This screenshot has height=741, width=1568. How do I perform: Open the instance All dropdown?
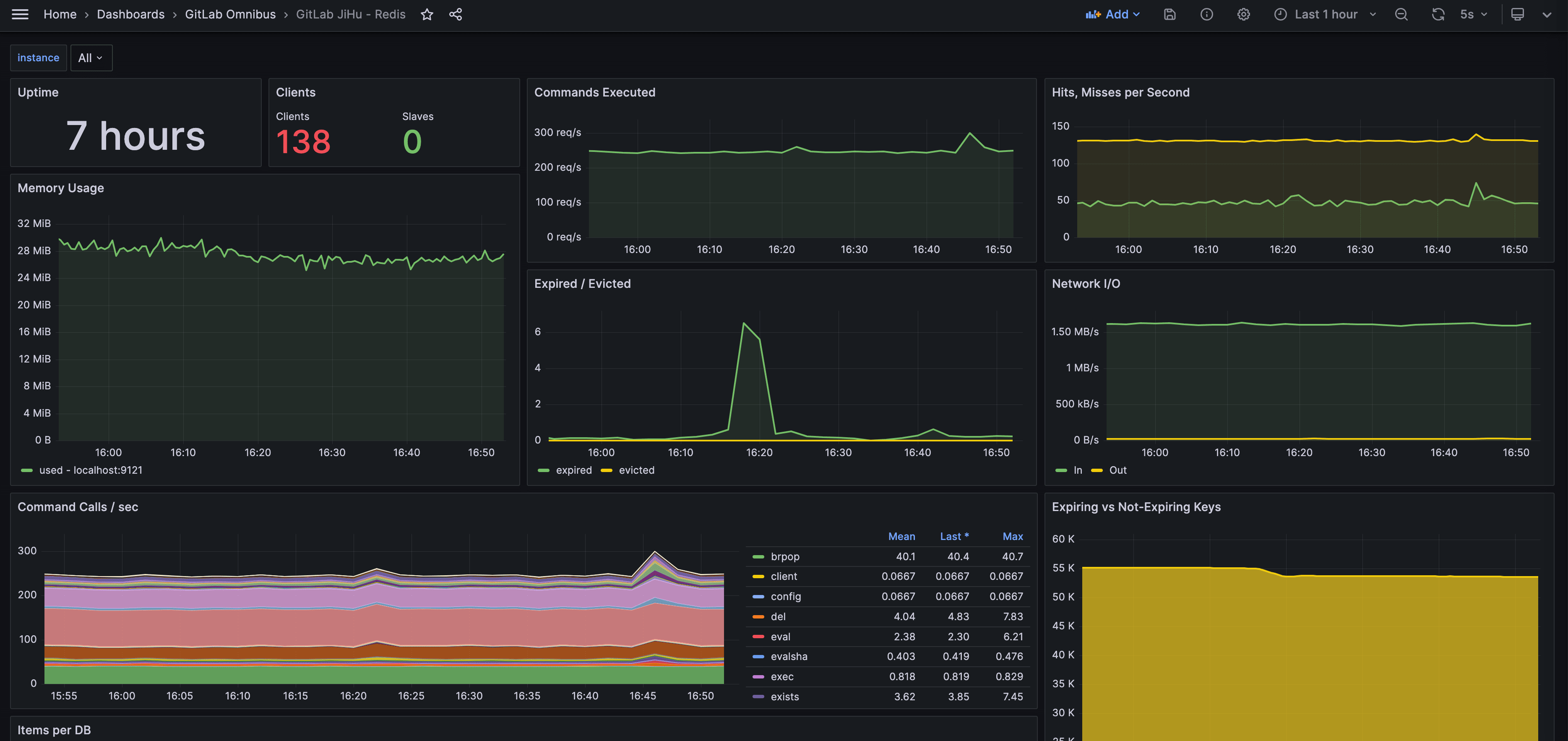91,58
